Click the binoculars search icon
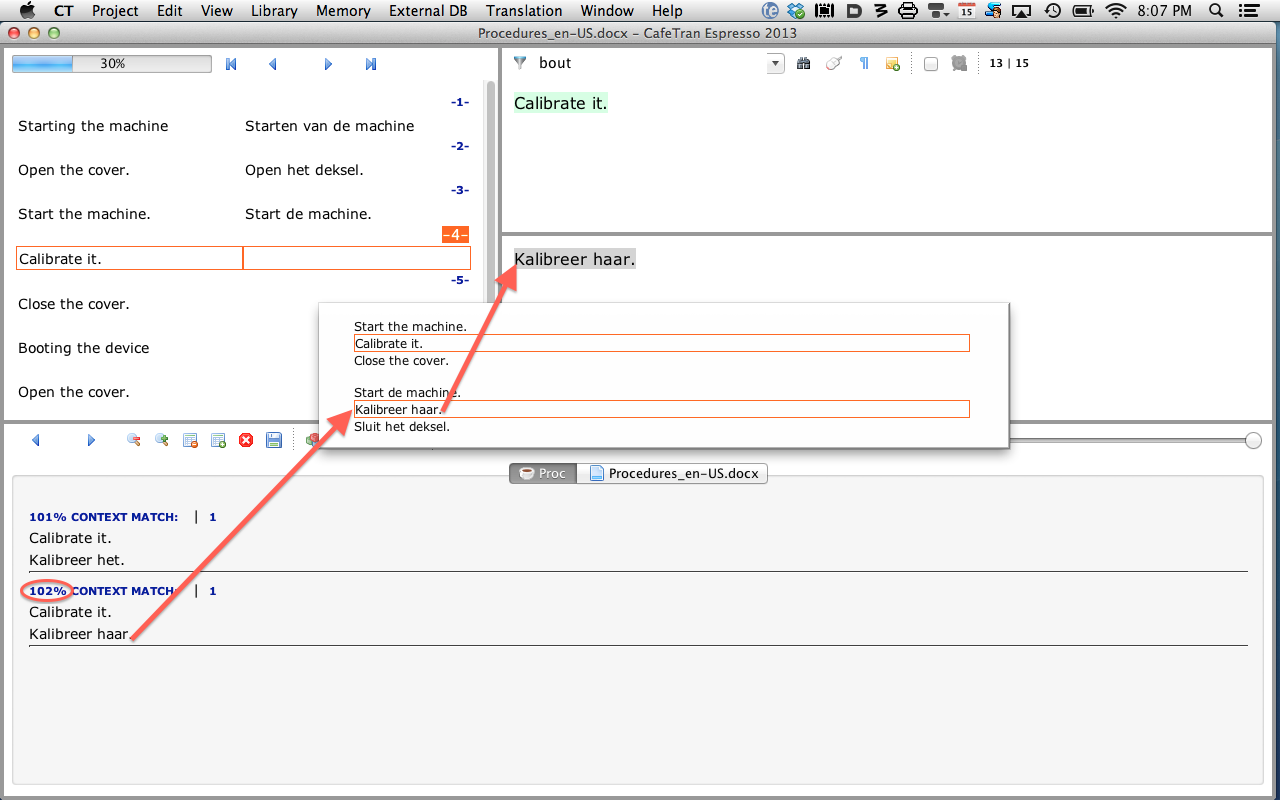 pyautogui.click(x=803, y=64)
